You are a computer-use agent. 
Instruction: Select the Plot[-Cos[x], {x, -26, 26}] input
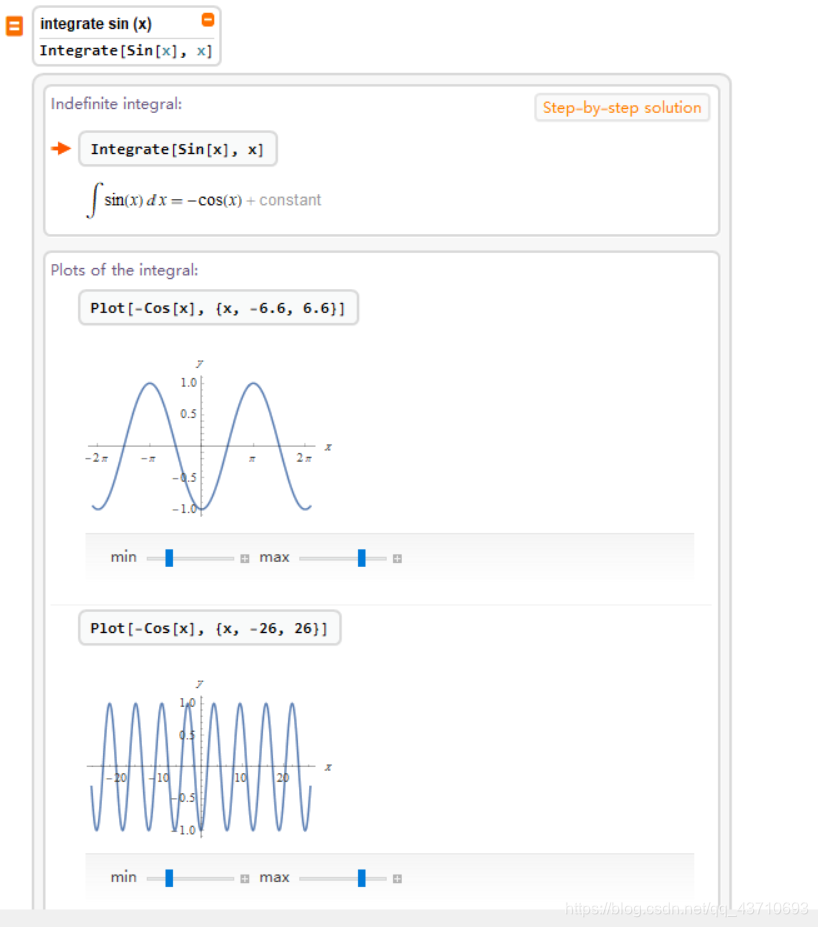tap(209, 628)
